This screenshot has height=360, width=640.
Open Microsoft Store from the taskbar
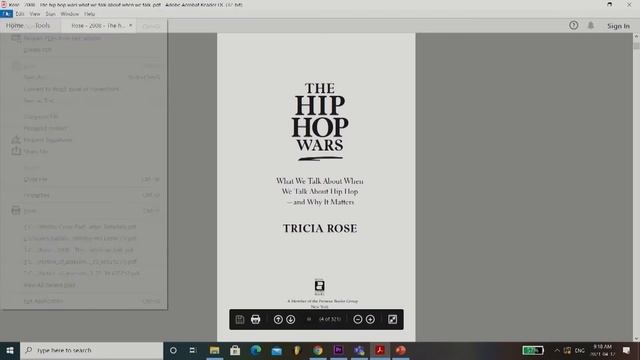(235, 350)
